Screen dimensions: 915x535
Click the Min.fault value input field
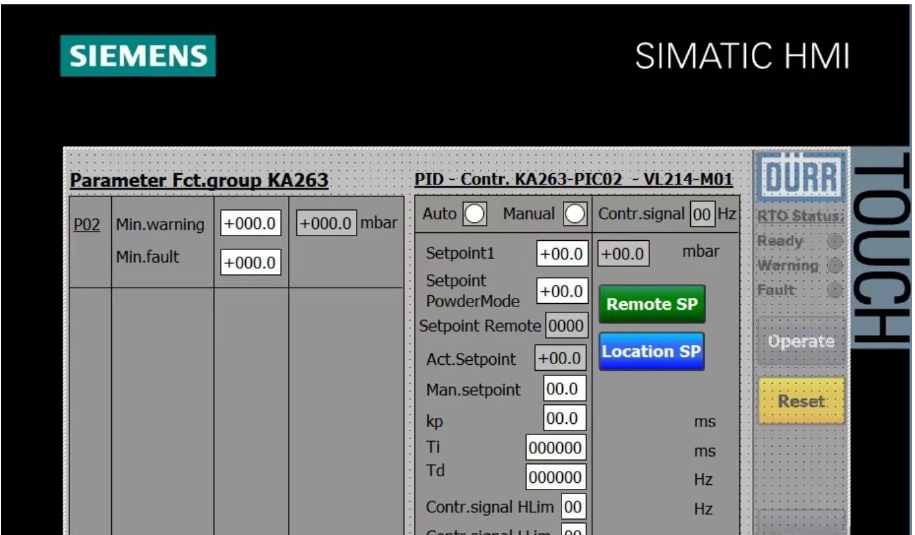click(250, 263)
